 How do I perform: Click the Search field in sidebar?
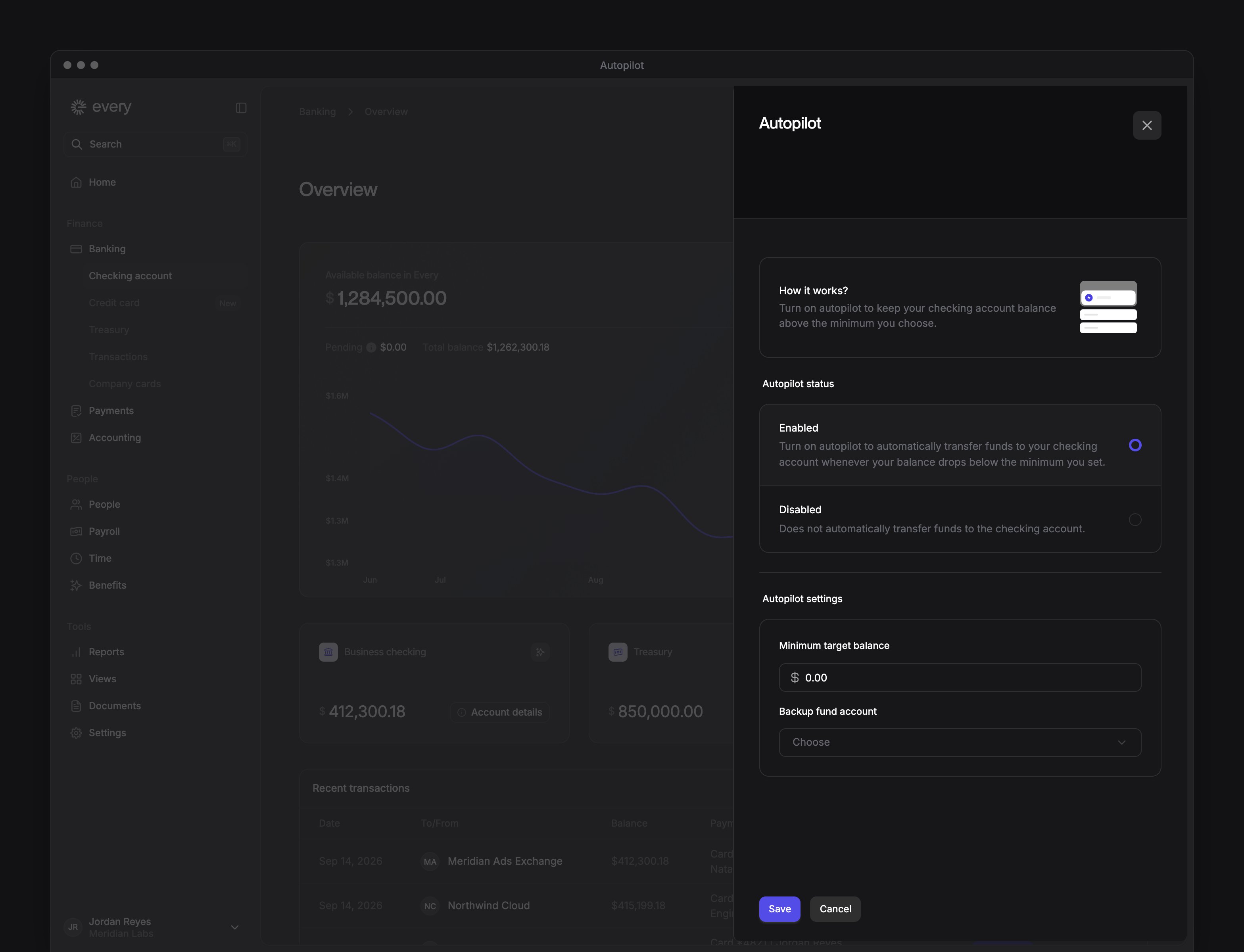[155, 144]
